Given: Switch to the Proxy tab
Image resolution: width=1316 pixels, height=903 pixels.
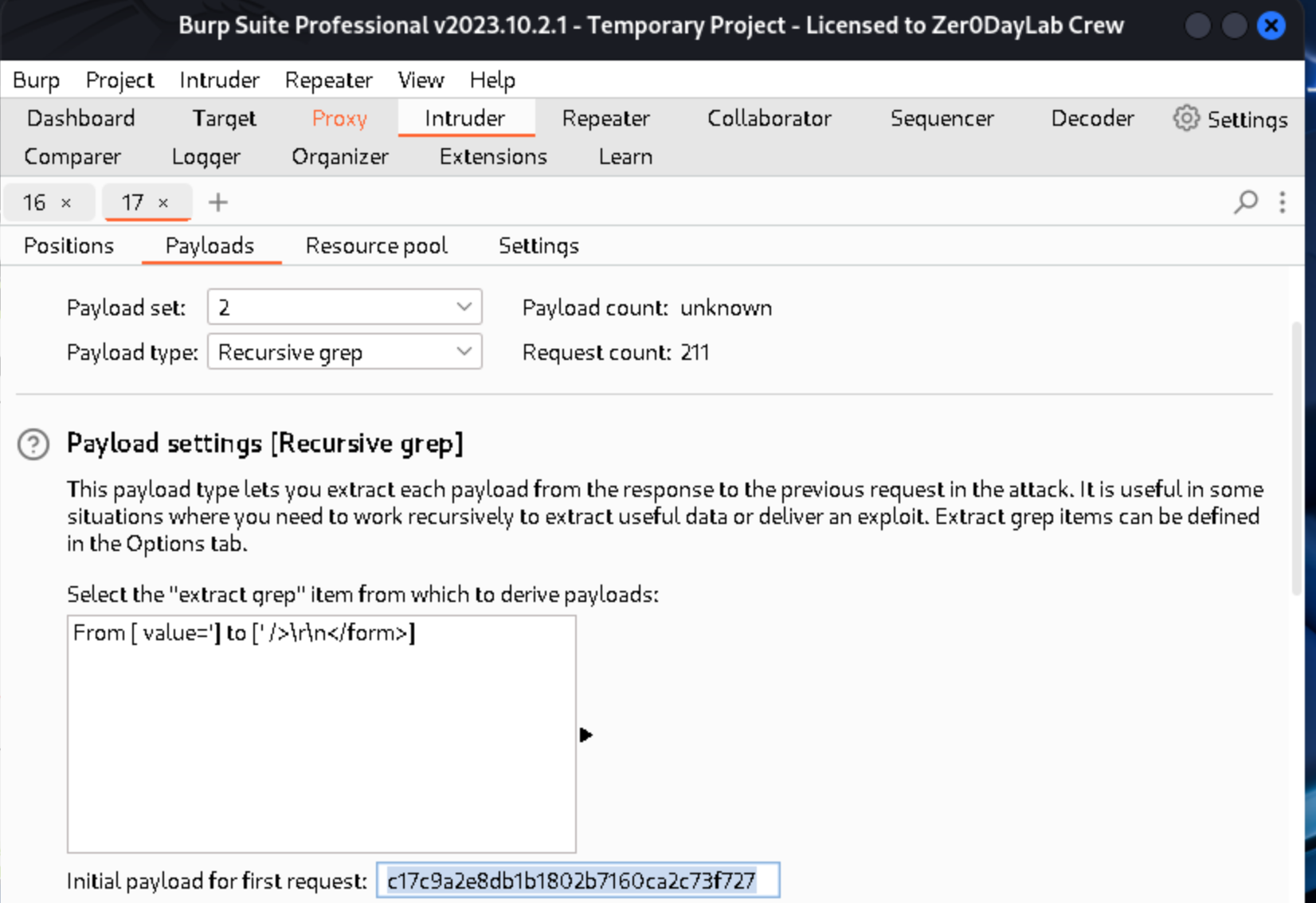Looking at the screenshot, I should pyautogui.click(x=339, y=119).
